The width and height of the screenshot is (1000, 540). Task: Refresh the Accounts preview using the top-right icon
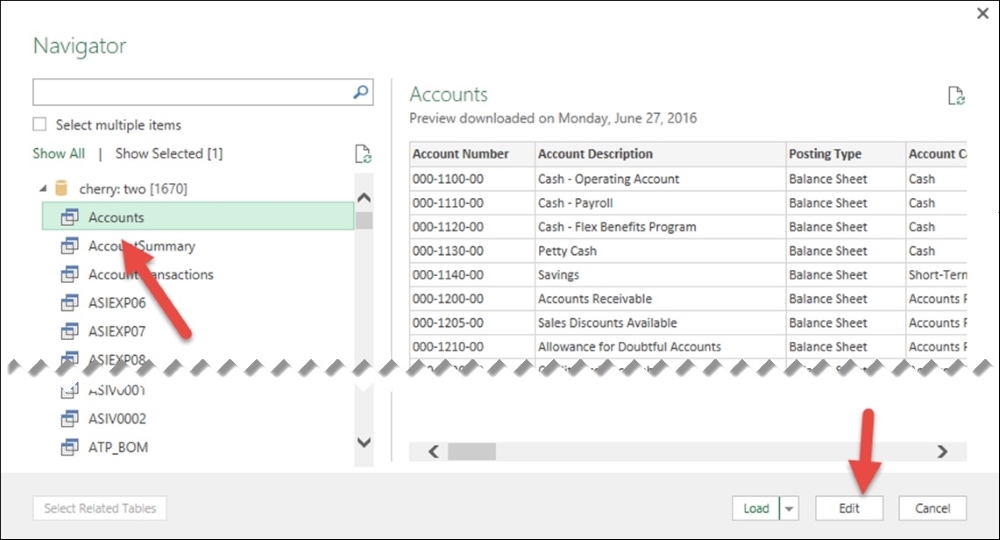click(x=956, y=96)
